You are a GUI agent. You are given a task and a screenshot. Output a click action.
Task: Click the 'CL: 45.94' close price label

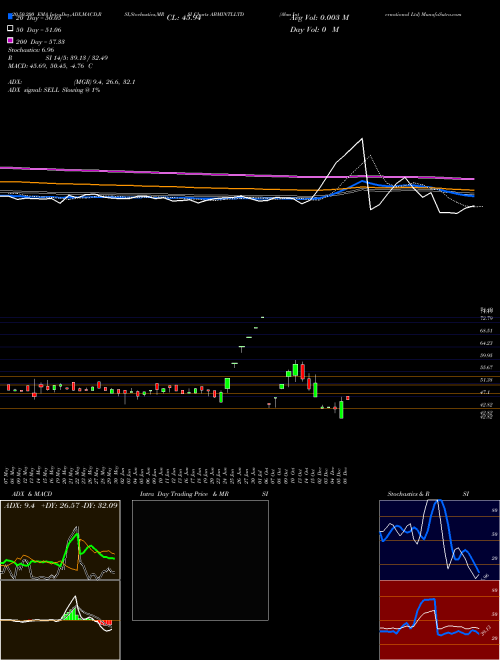tap(183, 18)
